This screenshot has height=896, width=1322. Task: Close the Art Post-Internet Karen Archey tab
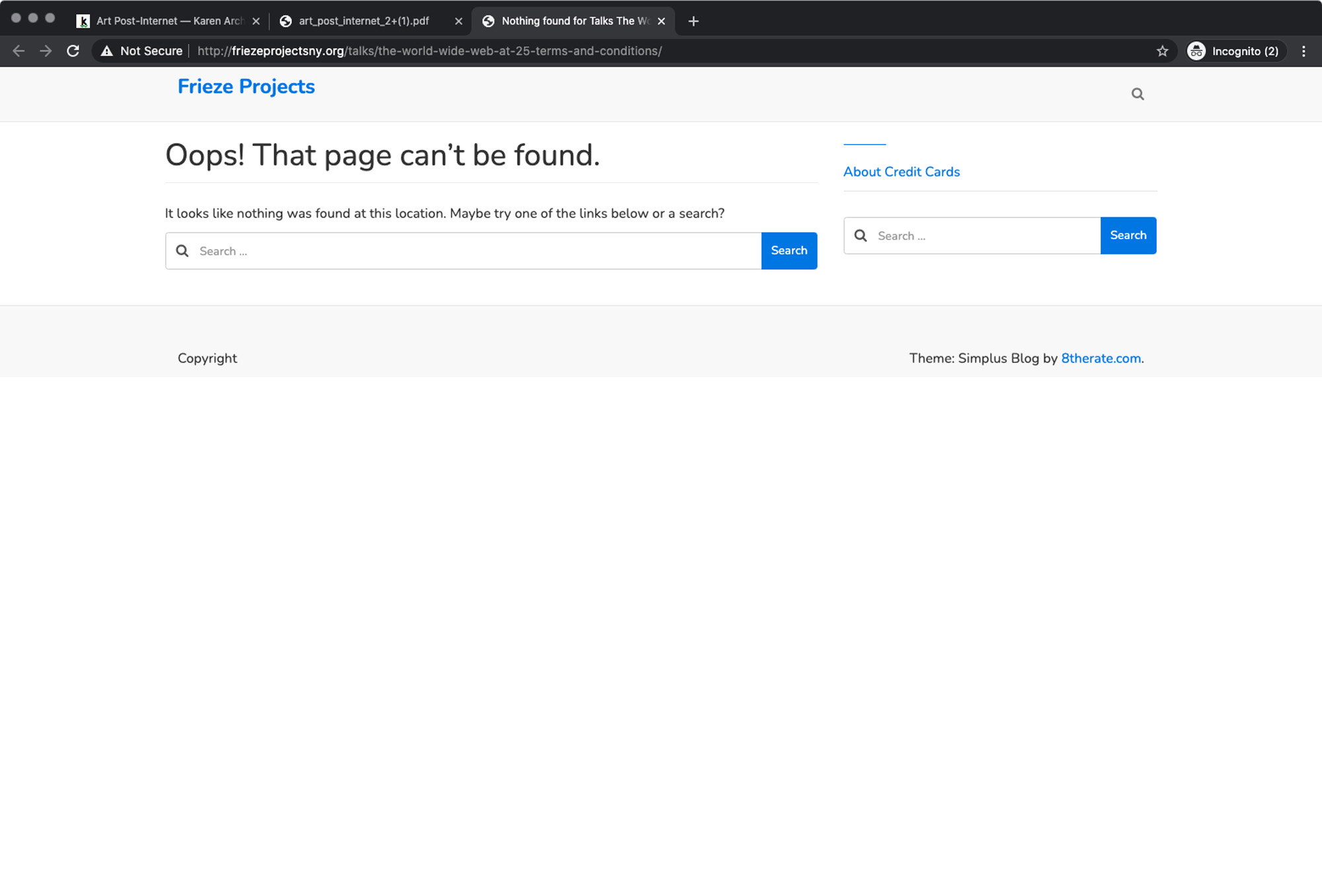point(256,21)
